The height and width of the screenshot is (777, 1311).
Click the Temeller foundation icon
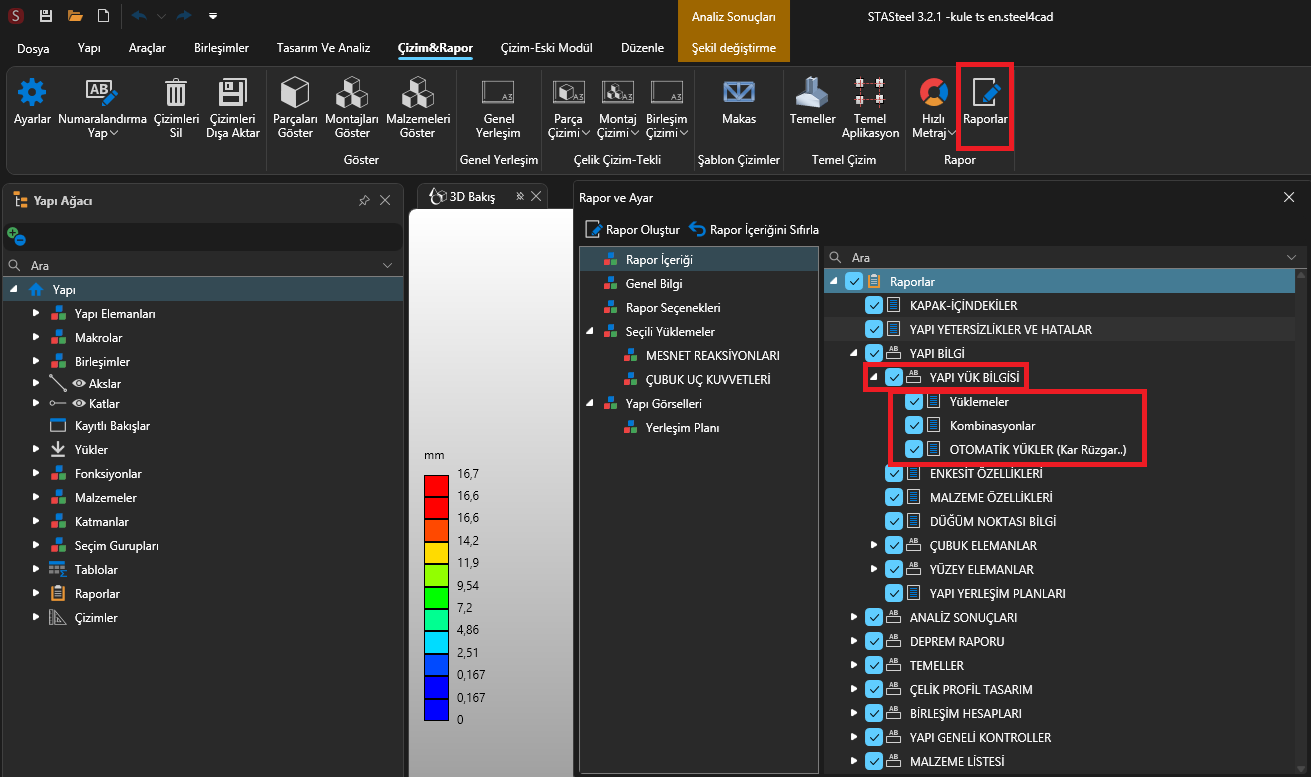(x=812, y=94)
